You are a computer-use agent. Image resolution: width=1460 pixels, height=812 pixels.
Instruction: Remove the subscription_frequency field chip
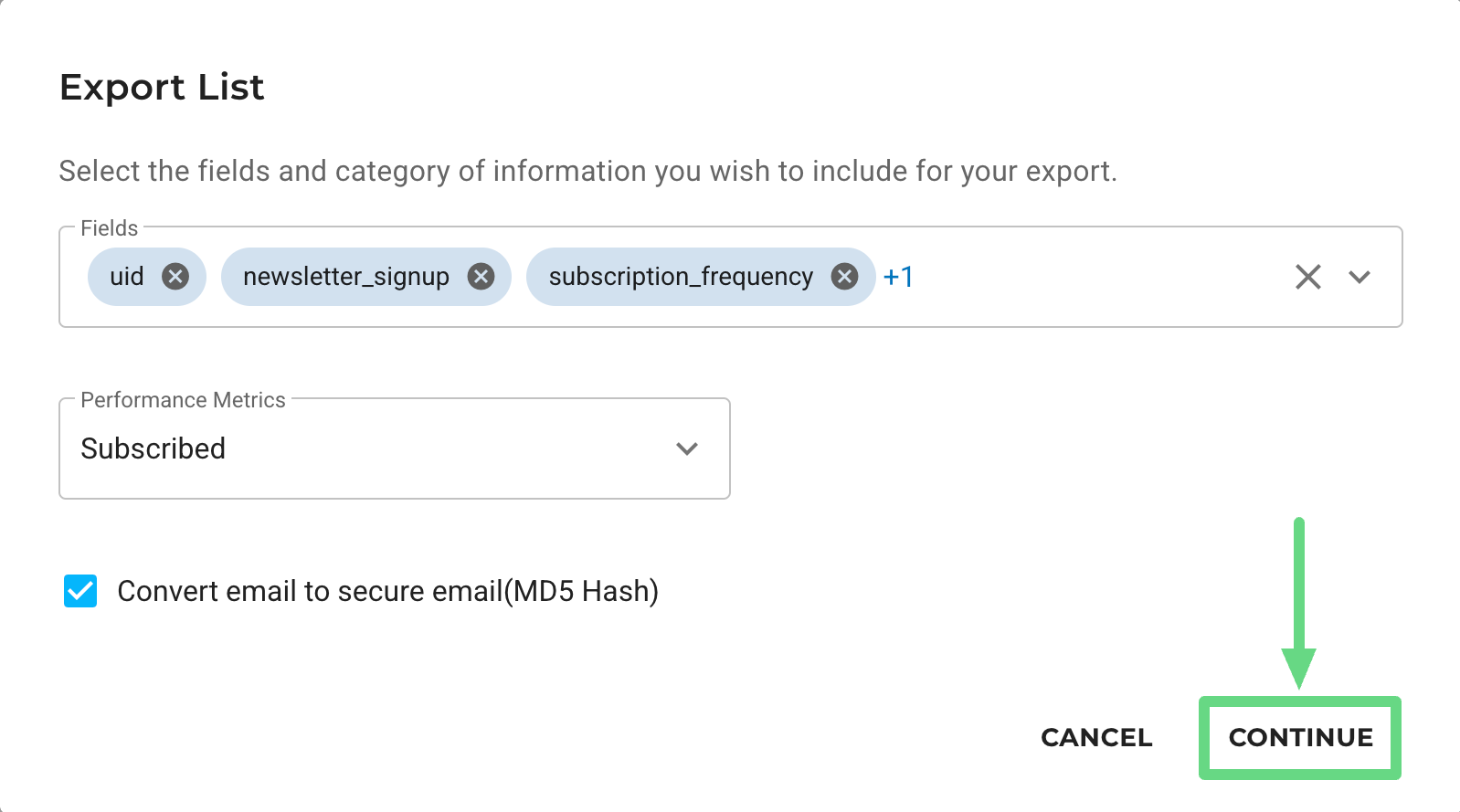click(844, 276)
